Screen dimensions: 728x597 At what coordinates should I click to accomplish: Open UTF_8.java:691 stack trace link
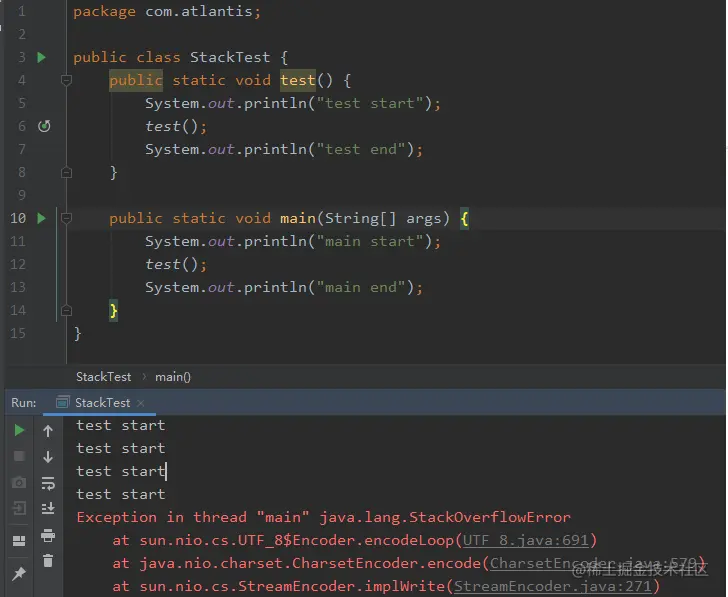point(526,540)
